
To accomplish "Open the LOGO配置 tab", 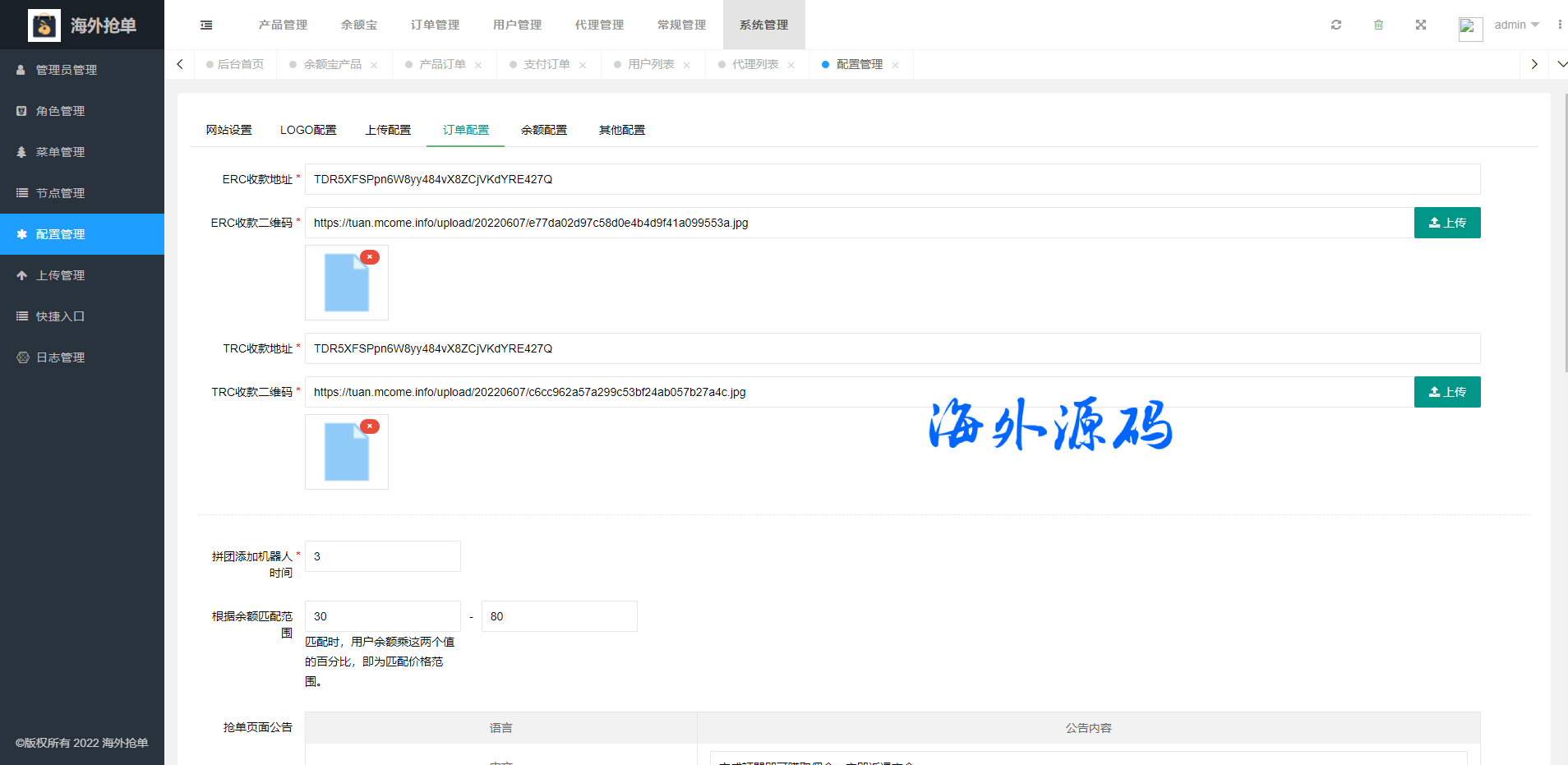I will click(308, 130).
